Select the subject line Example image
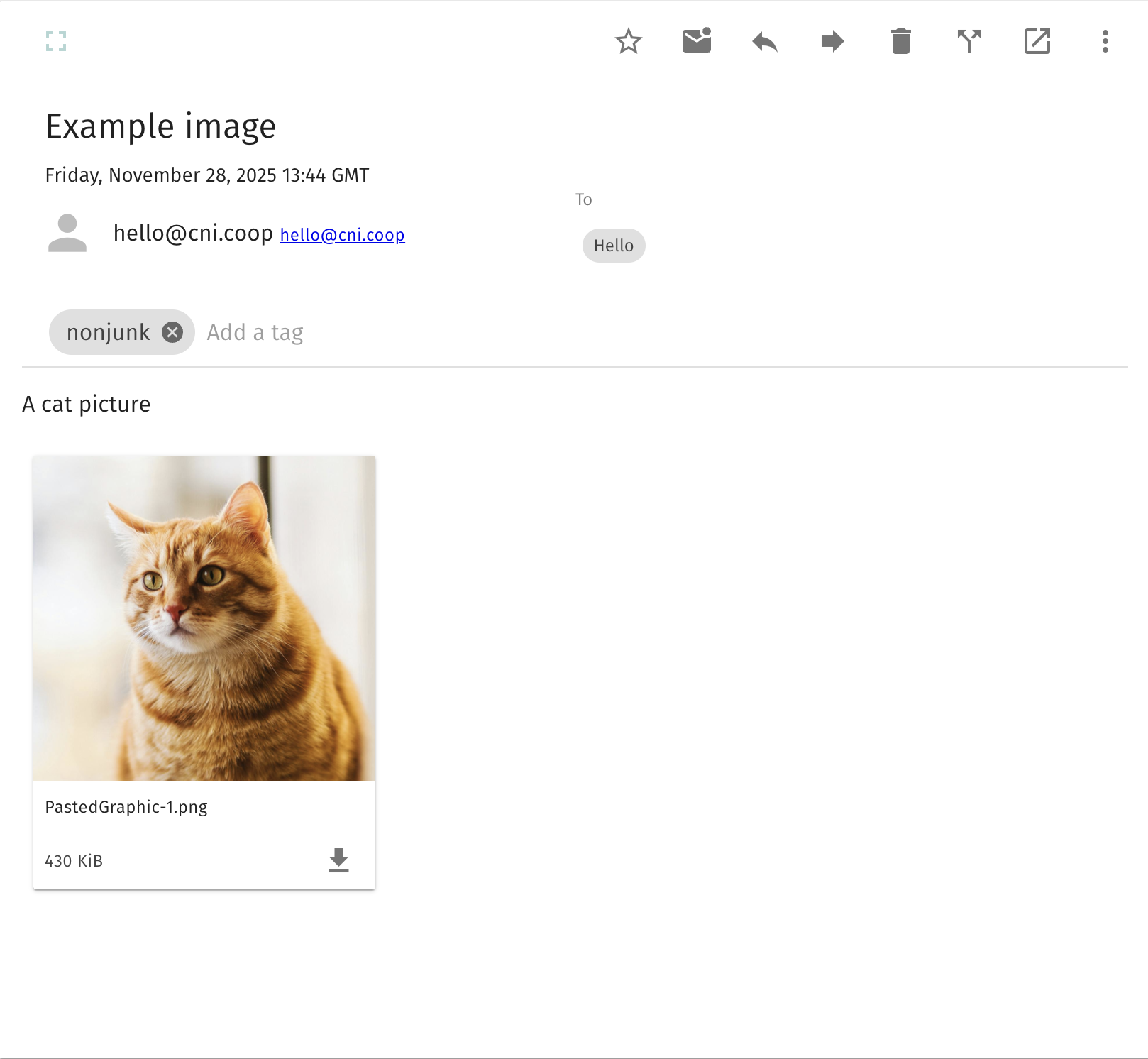Image resolution: width=1148 pixels, height=1059 pixels. (160, 126)
